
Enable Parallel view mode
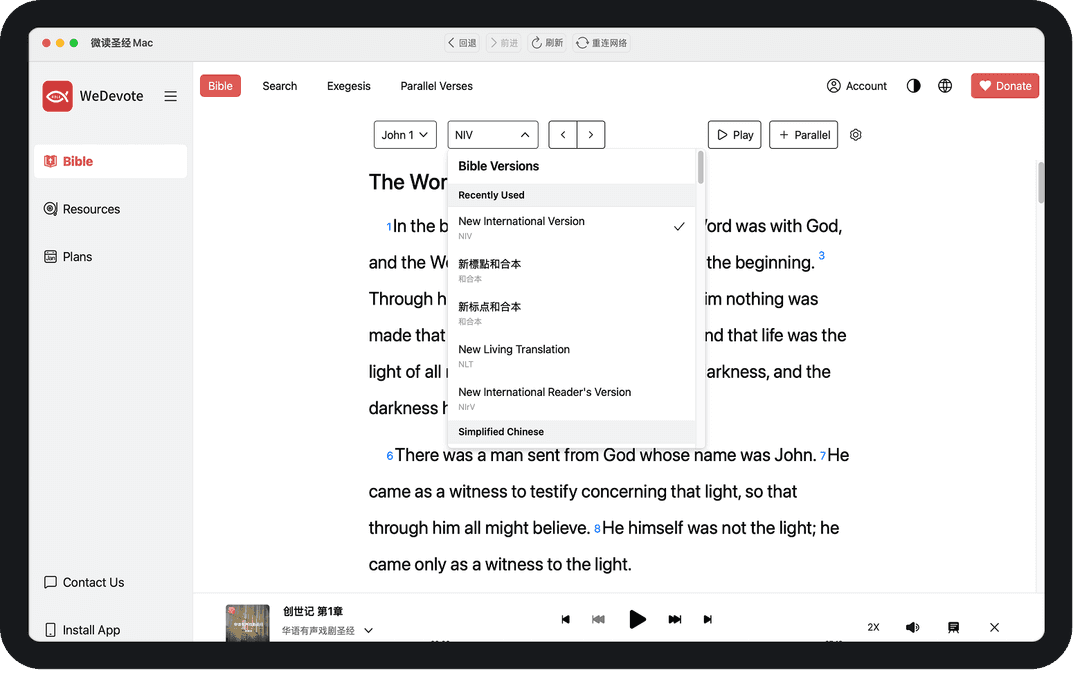coord(803,134)
